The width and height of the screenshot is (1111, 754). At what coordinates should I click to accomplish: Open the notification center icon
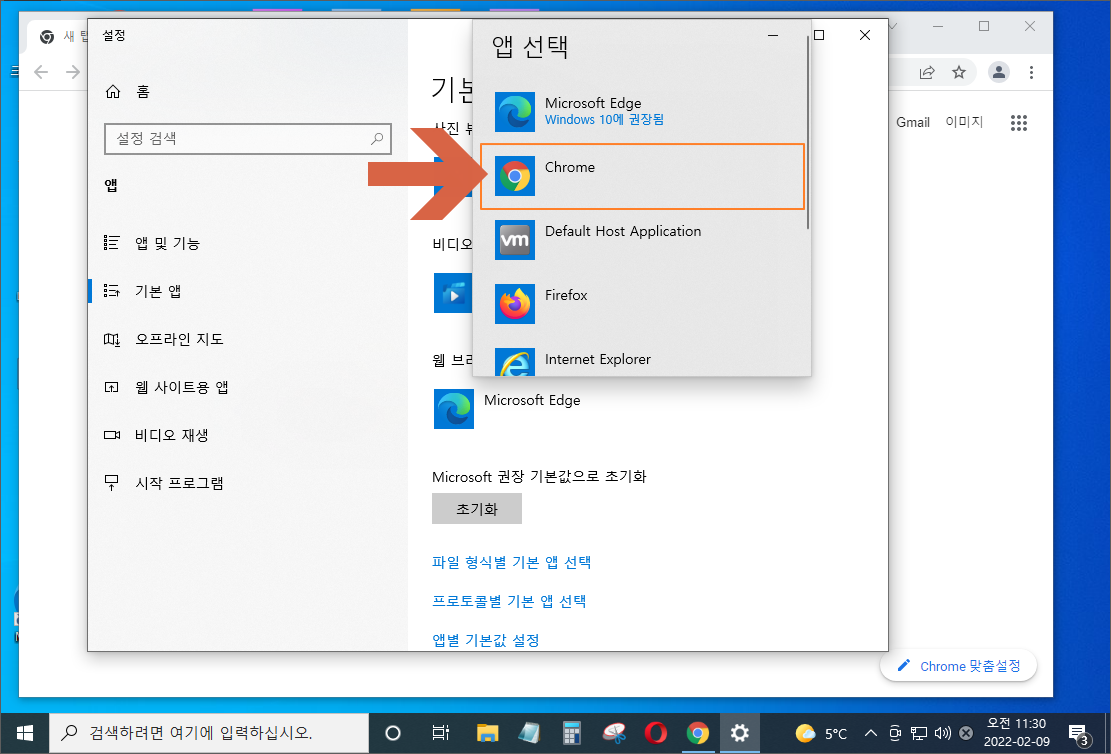click(1078, 733)
